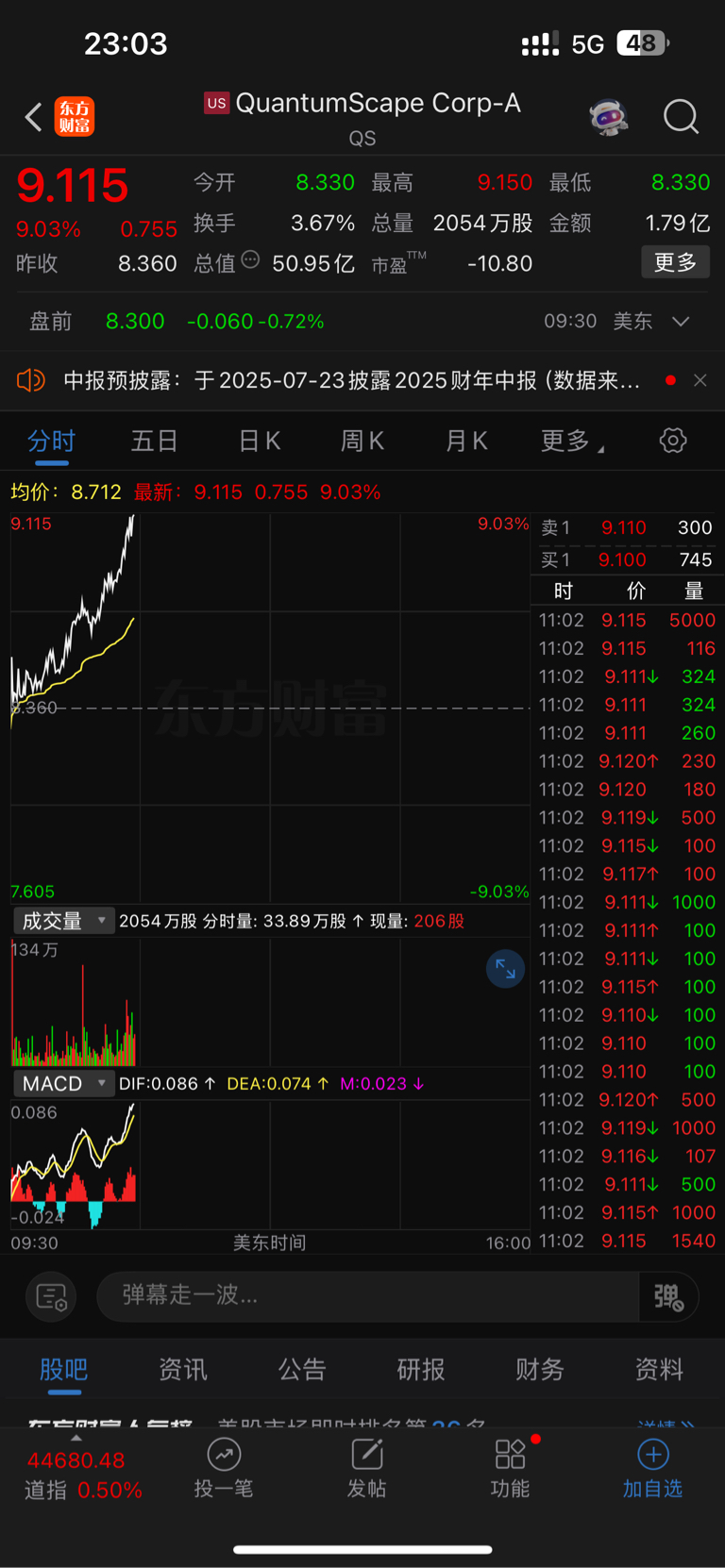Tap the 5G signal status indicator

(588, 44)
